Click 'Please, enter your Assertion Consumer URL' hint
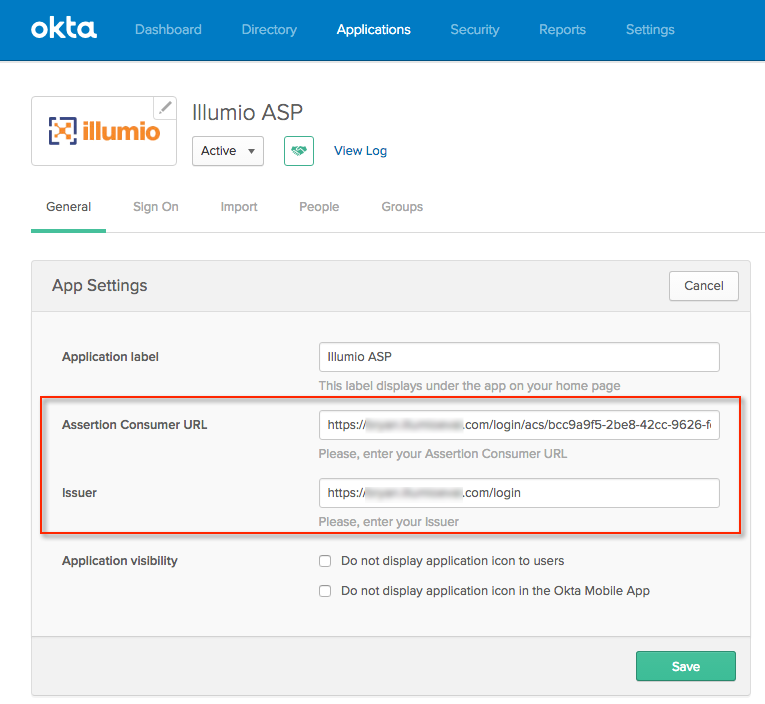 coord(443,454)
